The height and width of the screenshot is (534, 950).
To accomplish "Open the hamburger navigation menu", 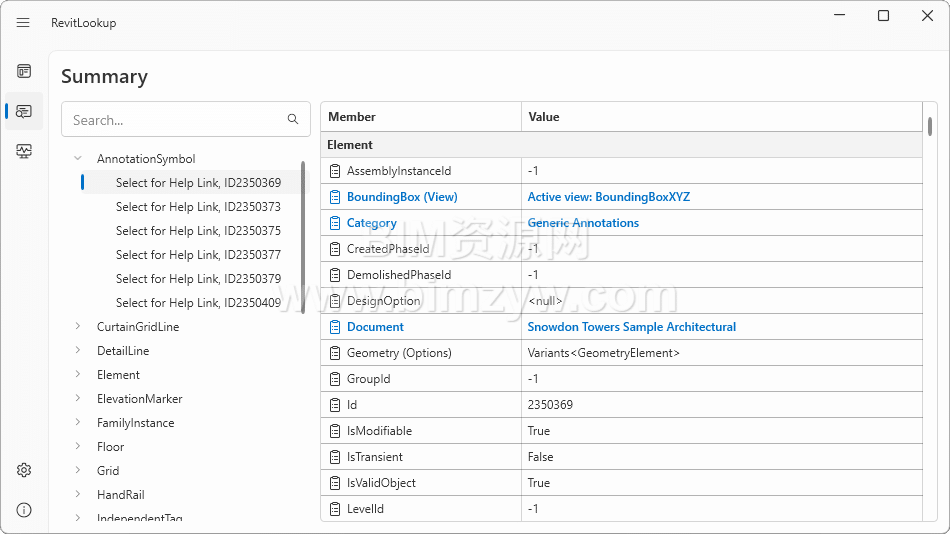I will click(23, 23).
